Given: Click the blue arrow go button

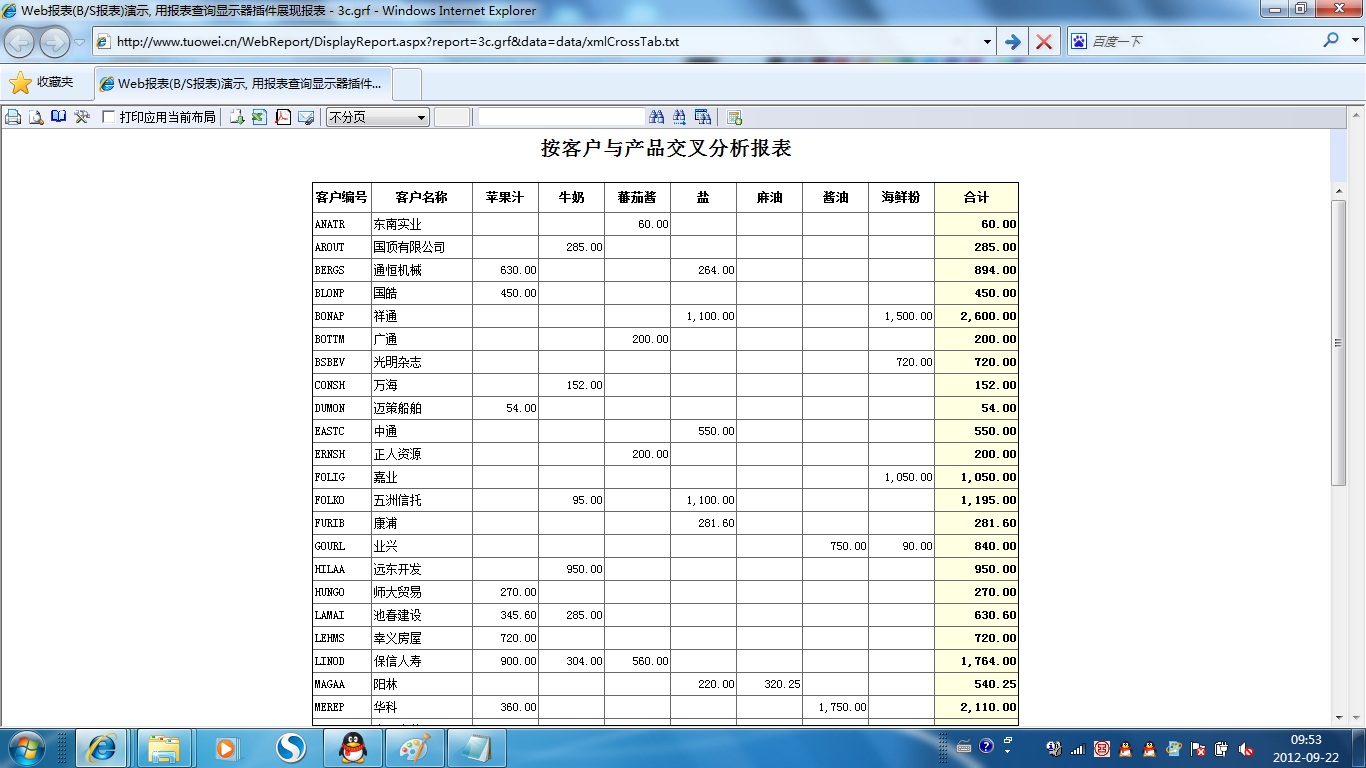Looking at the screenshot, I should pyautogui.click(x=1013, y=42).
